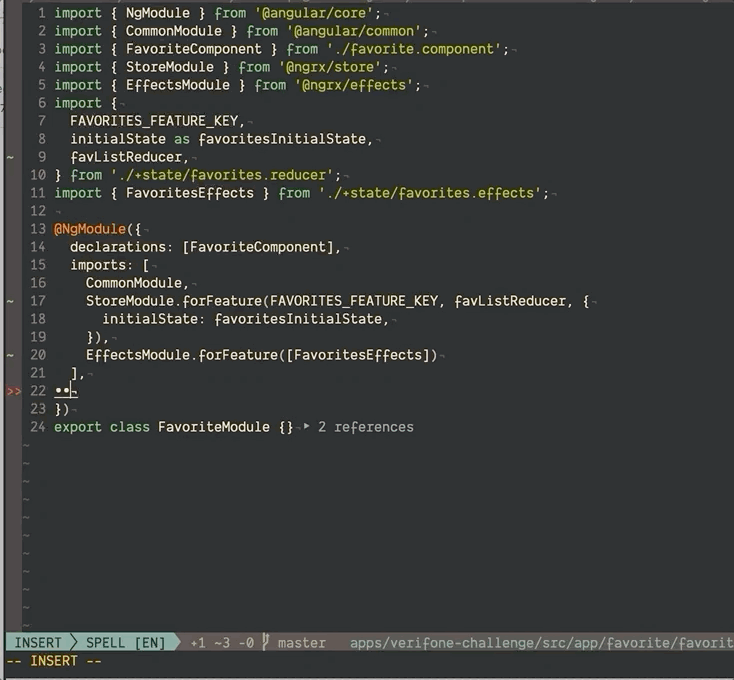Click EffectsModule in the line 5 import
Image resolution: width=734 pixels, height=680 pixels.
178,85
